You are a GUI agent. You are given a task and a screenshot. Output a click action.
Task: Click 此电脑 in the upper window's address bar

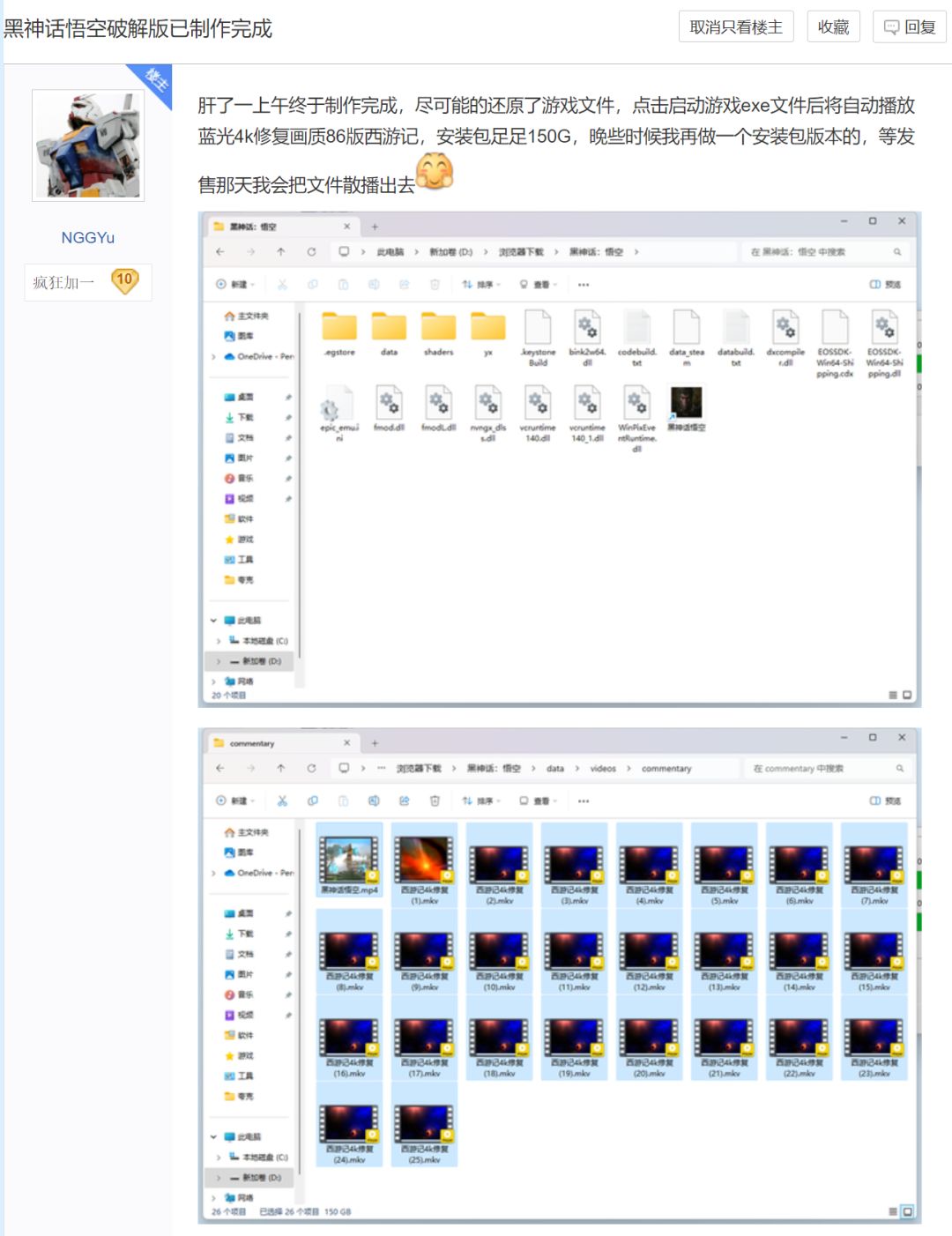coord(390,252)
